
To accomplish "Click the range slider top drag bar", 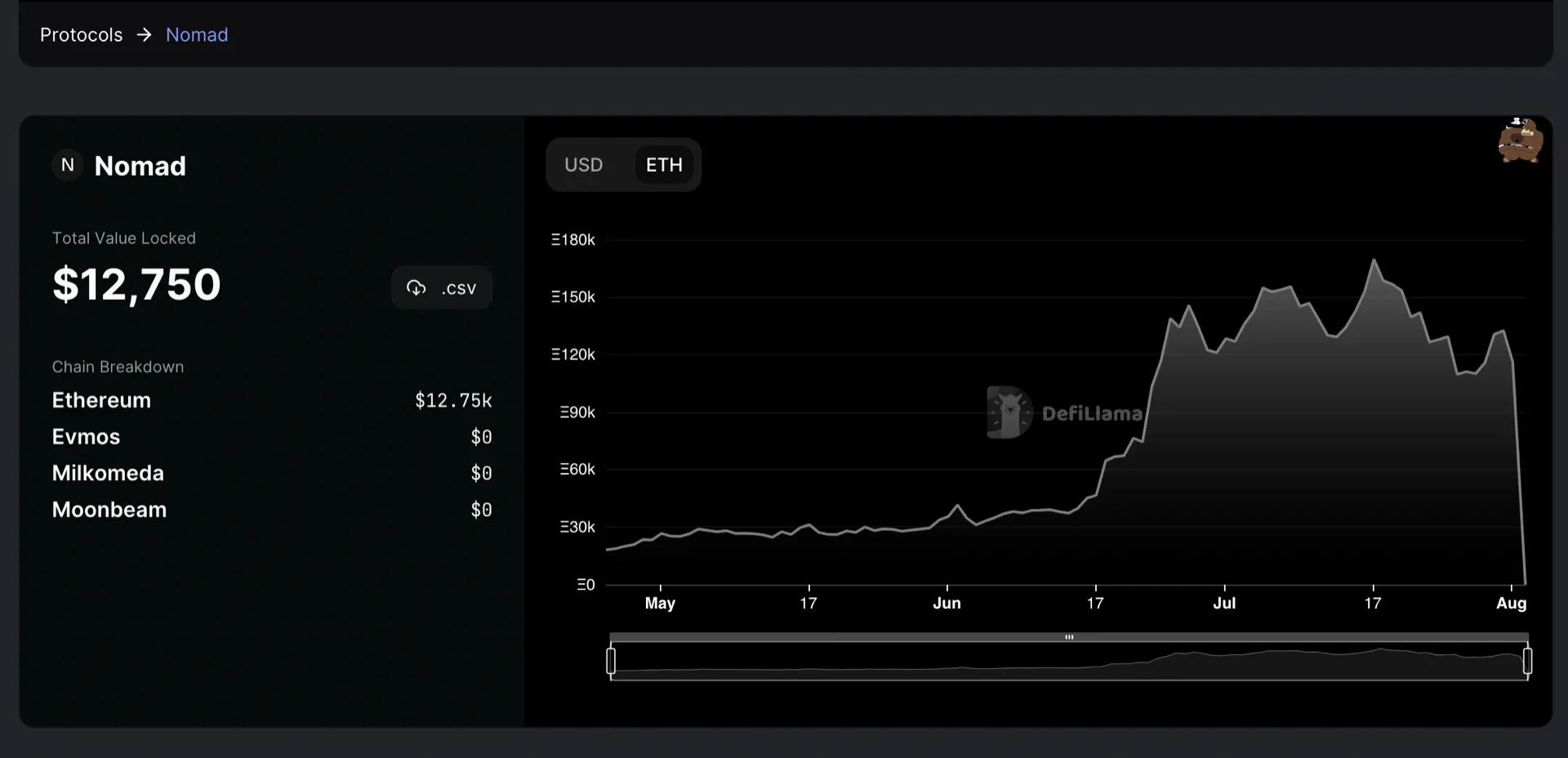I will tap(1069, 637).
